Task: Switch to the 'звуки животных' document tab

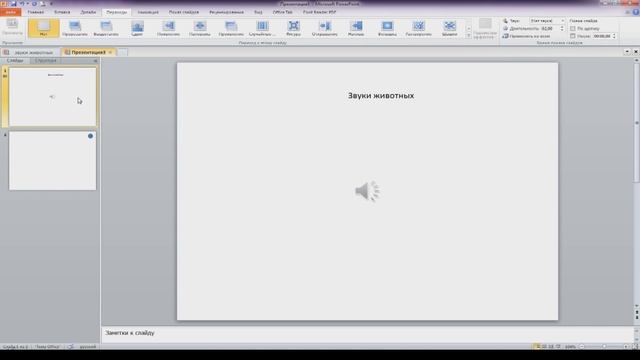Action: (31, 52)
